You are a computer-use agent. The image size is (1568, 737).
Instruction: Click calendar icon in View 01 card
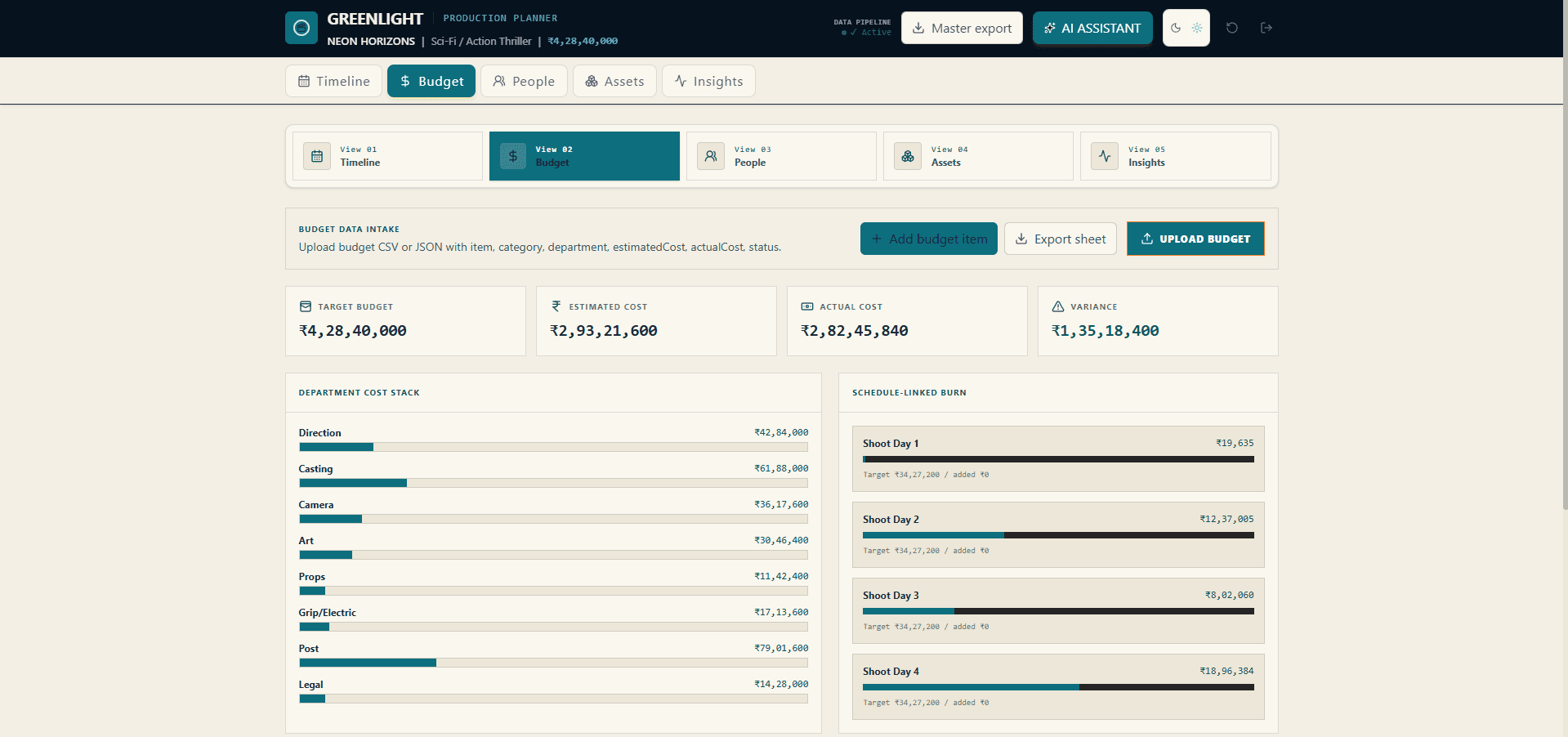pyautogui.click(x=317, y=156)
